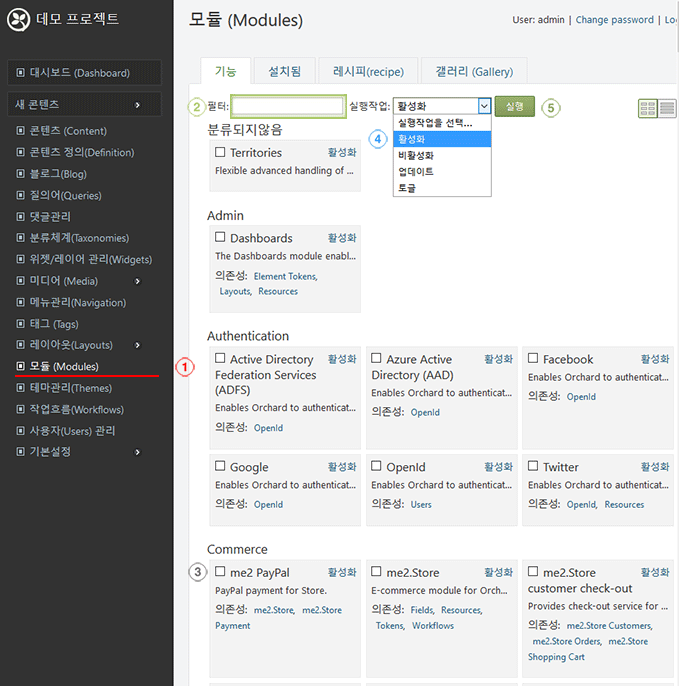
Task: Switch to list view icon
Action: 667,108
